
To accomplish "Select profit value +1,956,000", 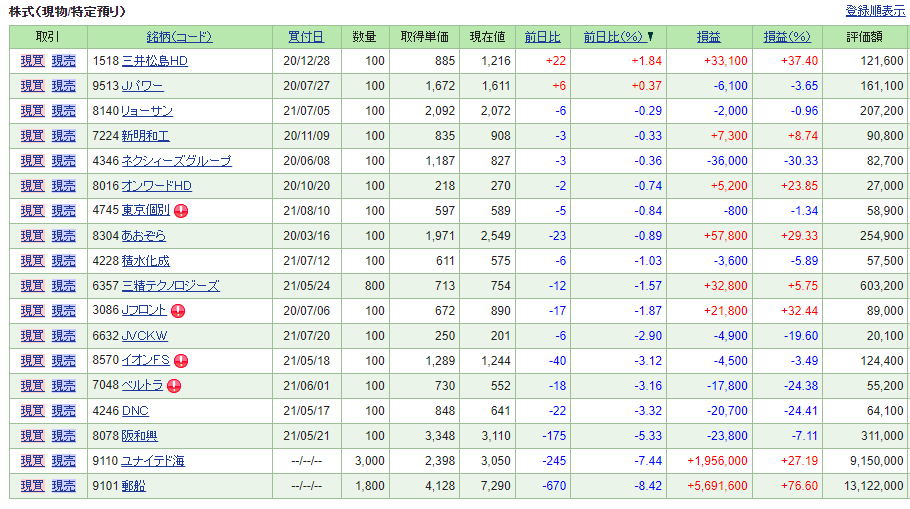I will pyautogui.click(x=717, y=461).
